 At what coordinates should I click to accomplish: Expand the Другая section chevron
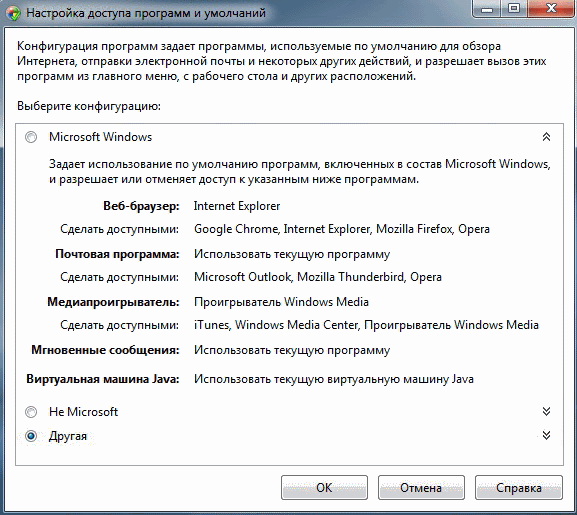coord(546,436)
